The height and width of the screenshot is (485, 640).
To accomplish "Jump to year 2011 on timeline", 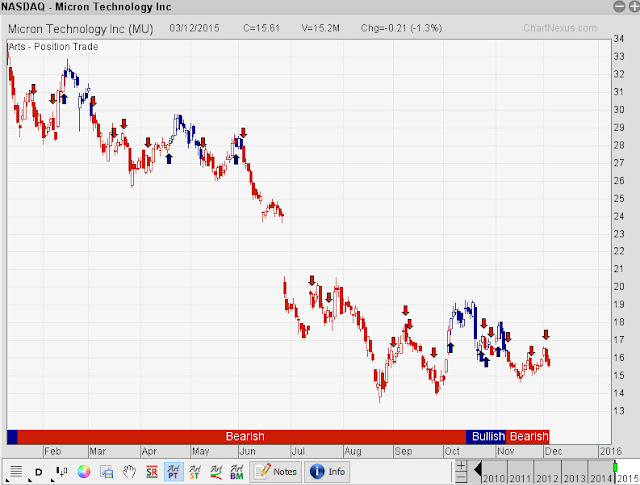I will [520, 478].
